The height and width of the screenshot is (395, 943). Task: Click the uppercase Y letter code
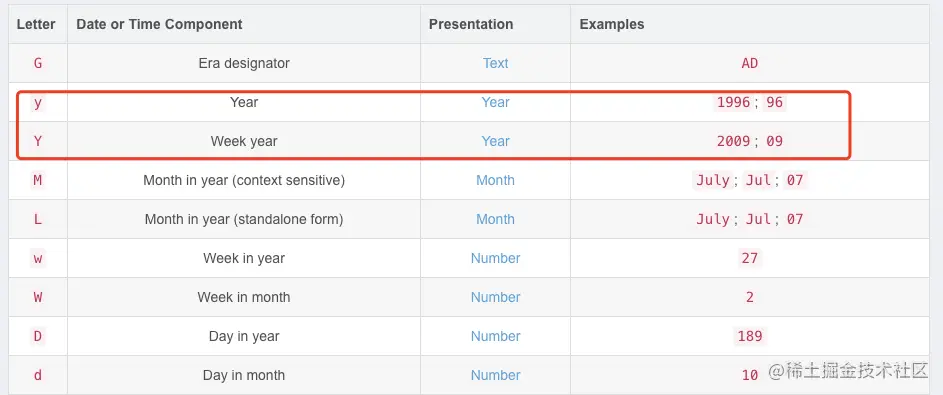pyautogui.click(x=37, y=141)
